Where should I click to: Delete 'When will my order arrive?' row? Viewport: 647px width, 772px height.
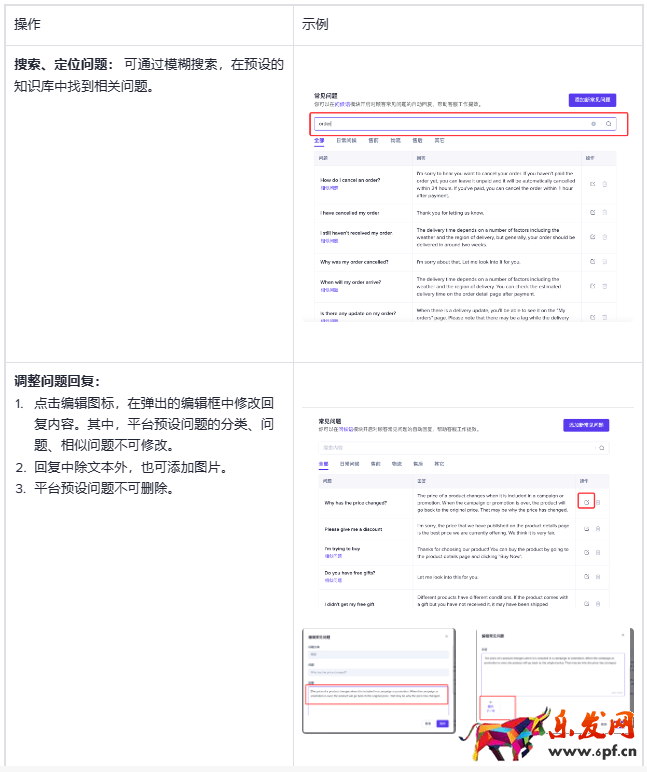605,286
